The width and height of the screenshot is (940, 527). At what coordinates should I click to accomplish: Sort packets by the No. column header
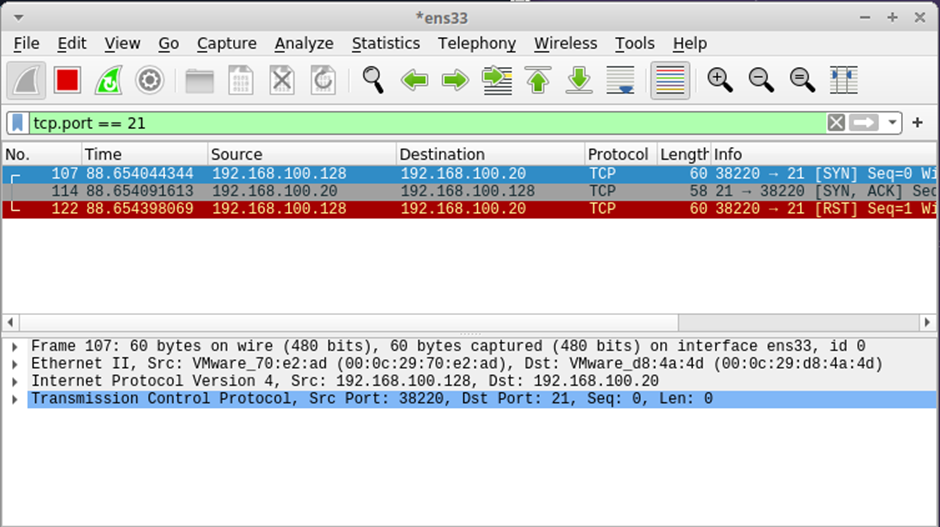[41, 154]
